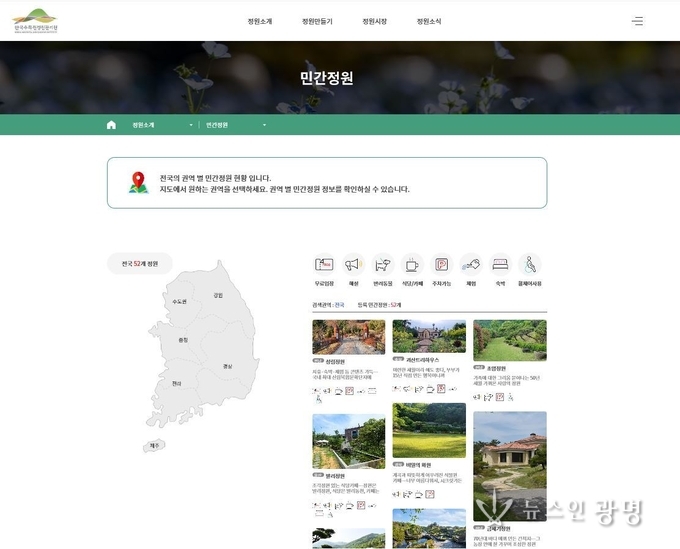Click parking icon in 초암정원 card
The width and height of the screenshot is (680, 549).
(x=500, y=397)
